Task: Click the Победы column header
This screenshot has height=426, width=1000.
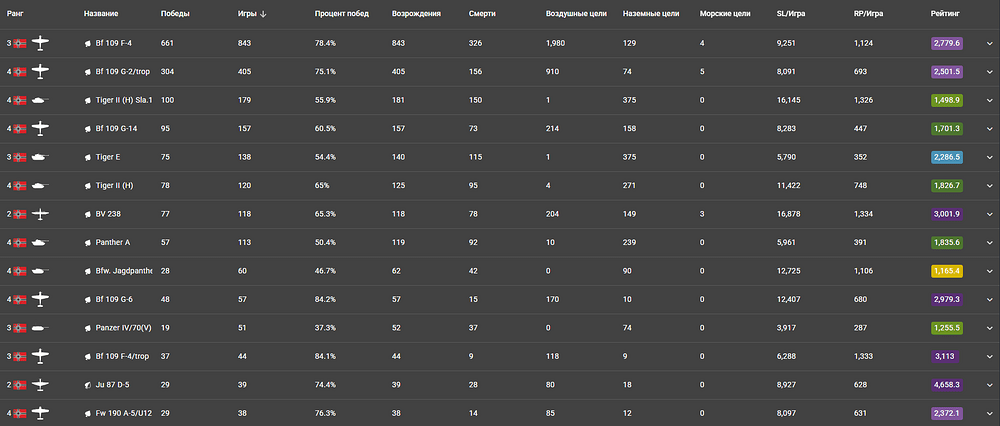Action: (x=175, y=14)
